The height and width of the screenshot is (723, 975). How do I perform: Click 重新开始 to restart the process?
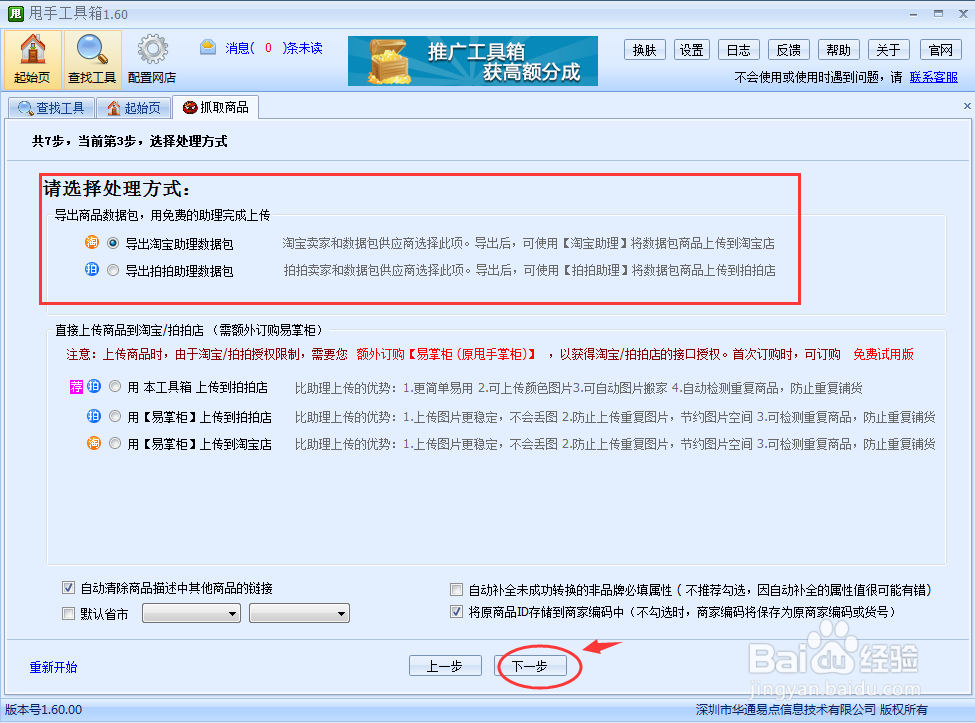pos(52,665)
